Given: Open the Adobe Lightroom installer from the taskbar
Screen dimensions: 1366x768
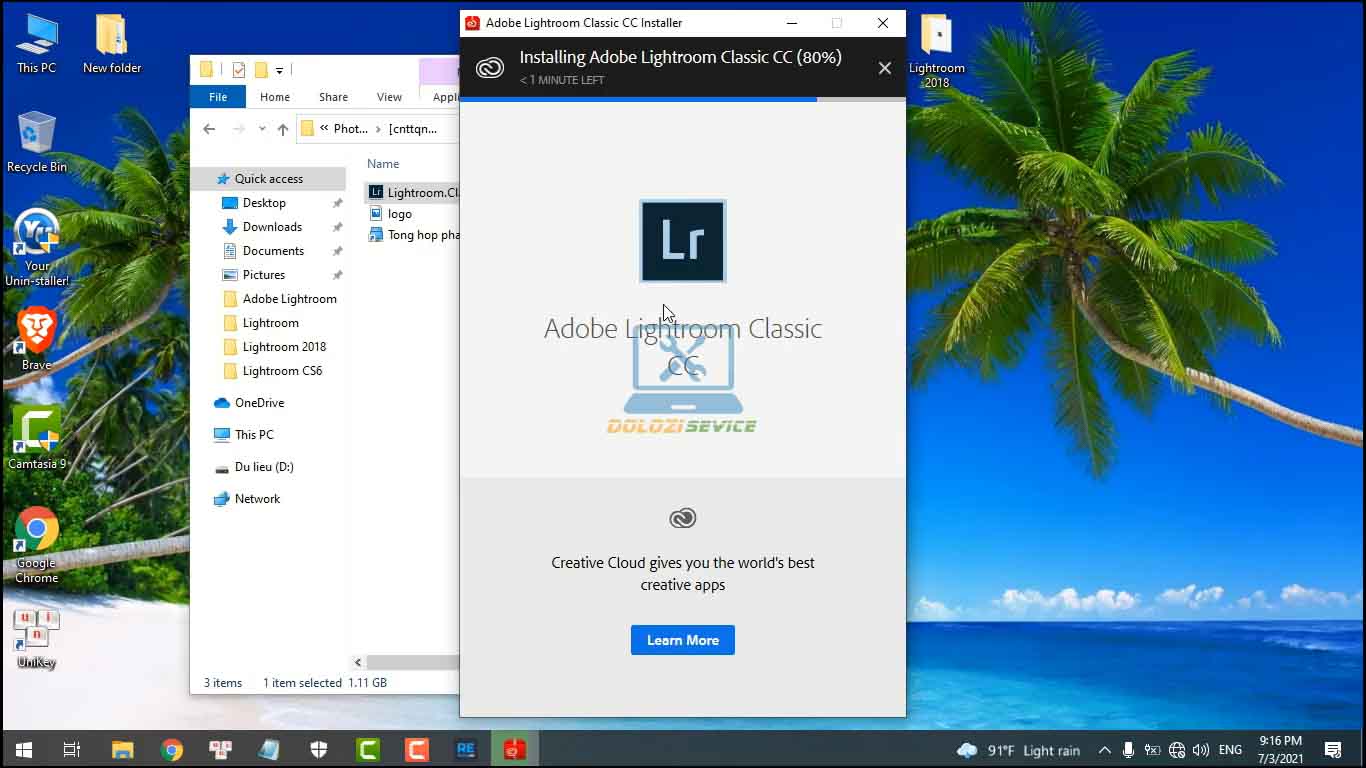Looking at the screenshot, I should click(514, 748).
